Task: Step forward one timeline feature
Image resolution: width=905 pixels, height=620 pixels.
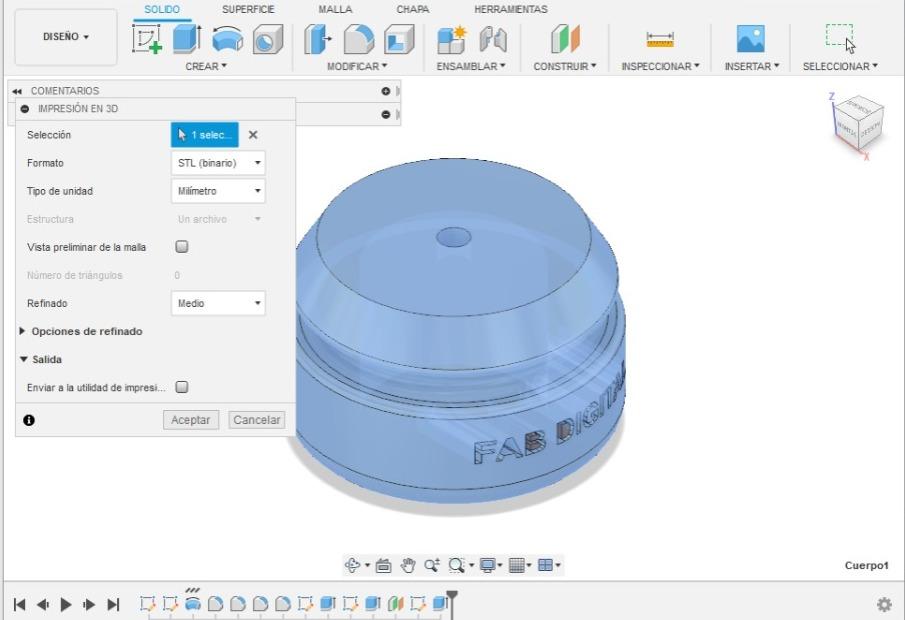Action: coord(89,604)
